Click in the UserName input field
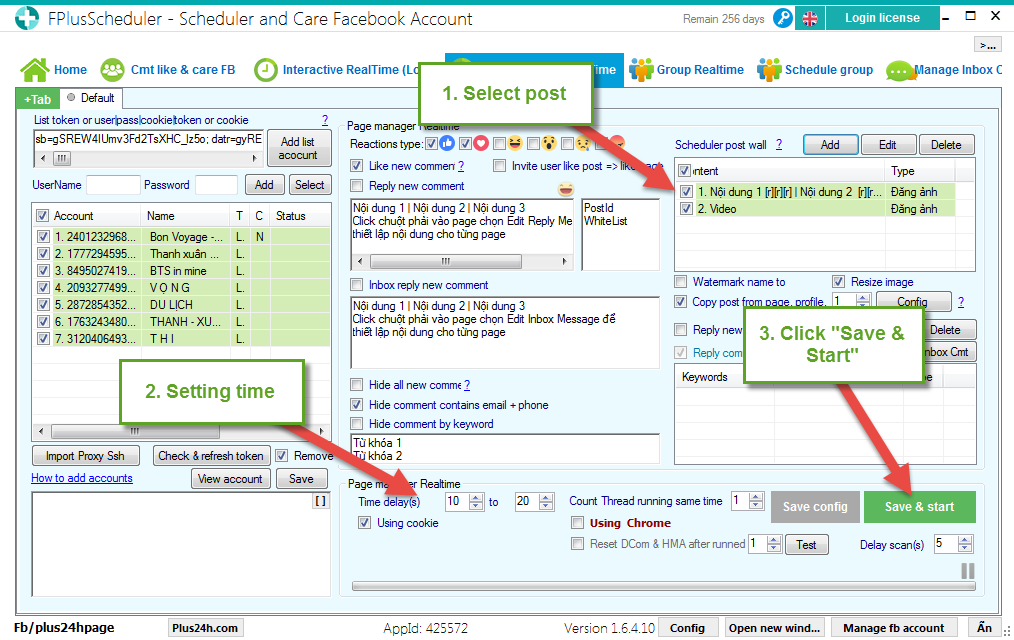The image size is (1014, 640). 113,185
